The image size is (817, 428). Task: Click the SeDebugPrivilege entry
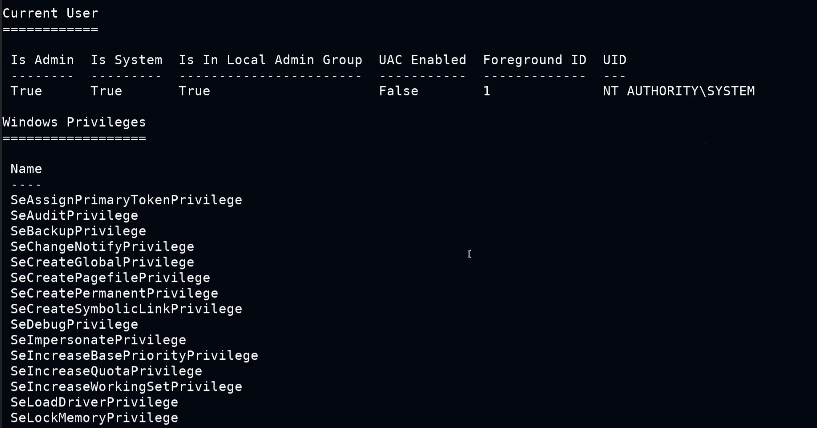tap(74, 324)
